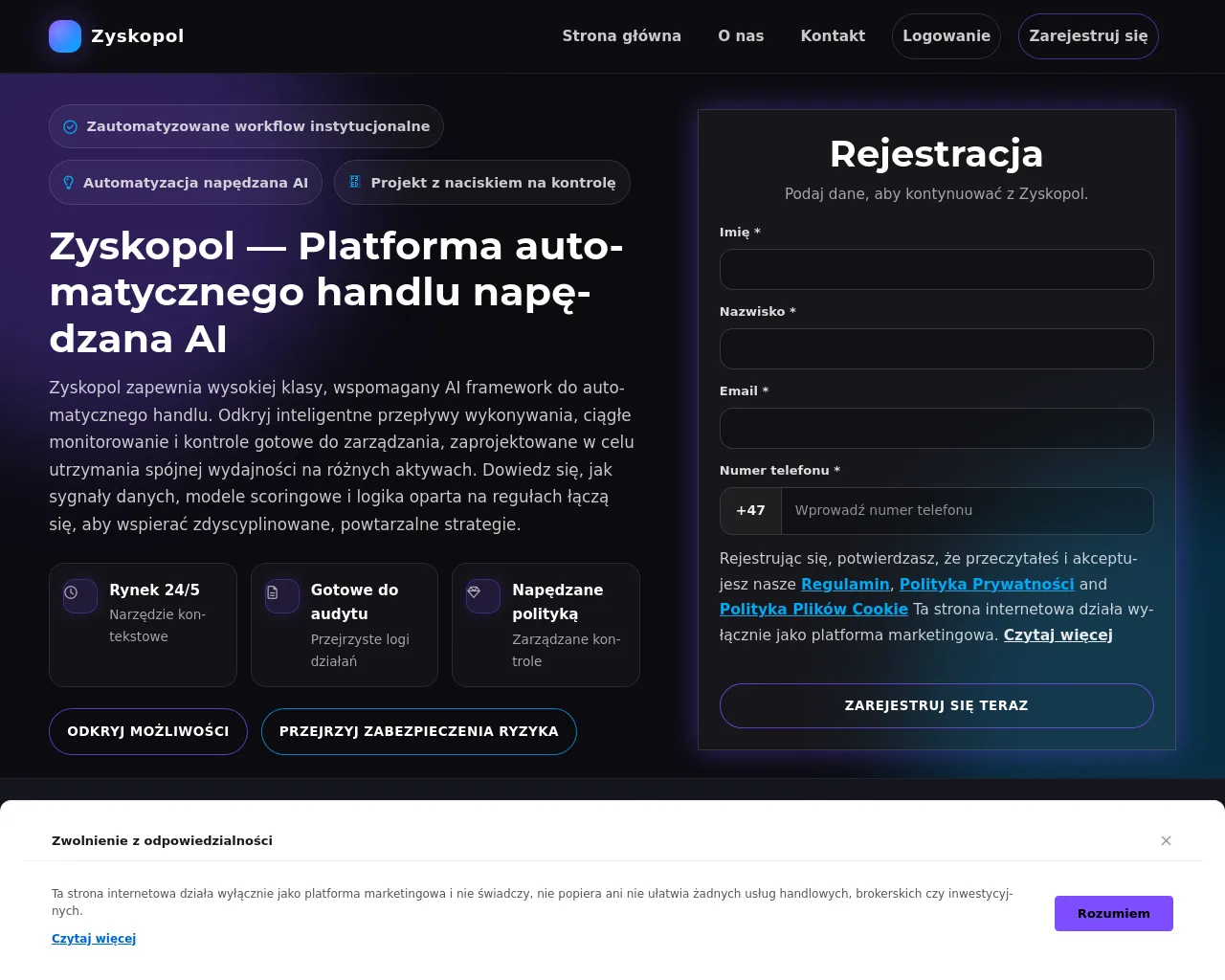Click the diamond icon on Napędzane polityką
Image resolution: width=1225 pixels, height=980 pixels.
(474, 592)
